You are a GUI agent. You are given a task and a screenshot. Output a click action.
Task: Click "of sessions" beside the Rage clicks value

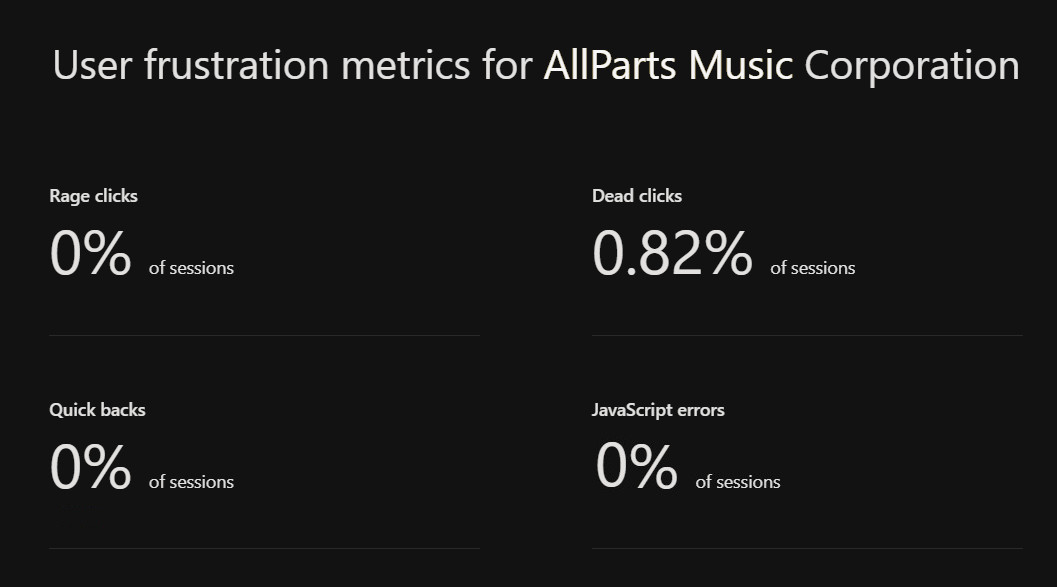click(191, 268)
